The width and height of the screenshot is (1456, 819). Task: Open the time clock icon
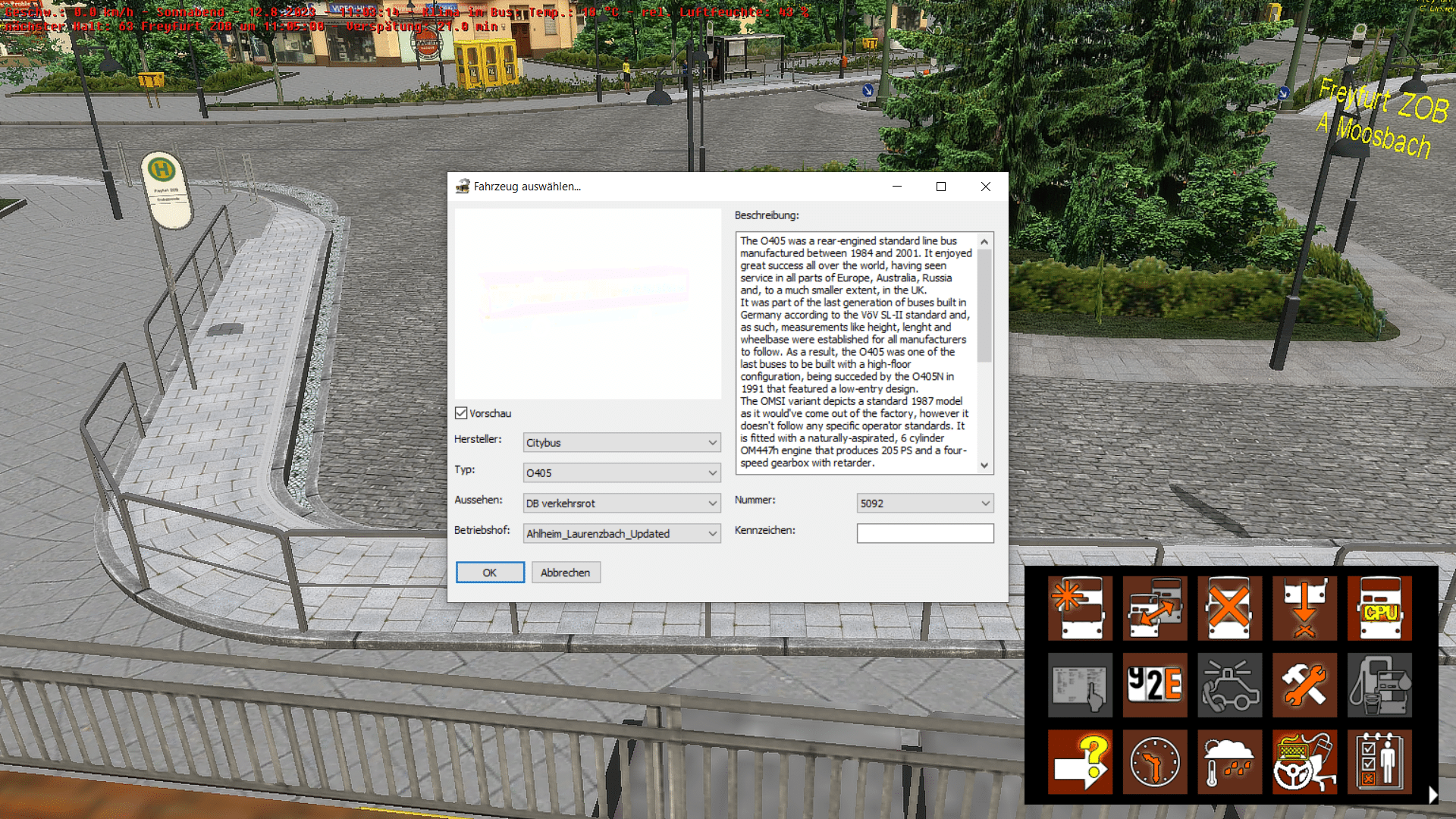click(1154, 761)
